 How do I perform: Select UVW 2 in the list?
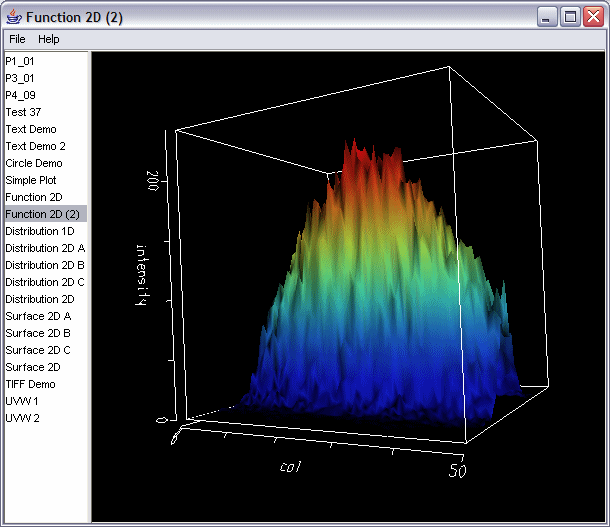[22, 418]
